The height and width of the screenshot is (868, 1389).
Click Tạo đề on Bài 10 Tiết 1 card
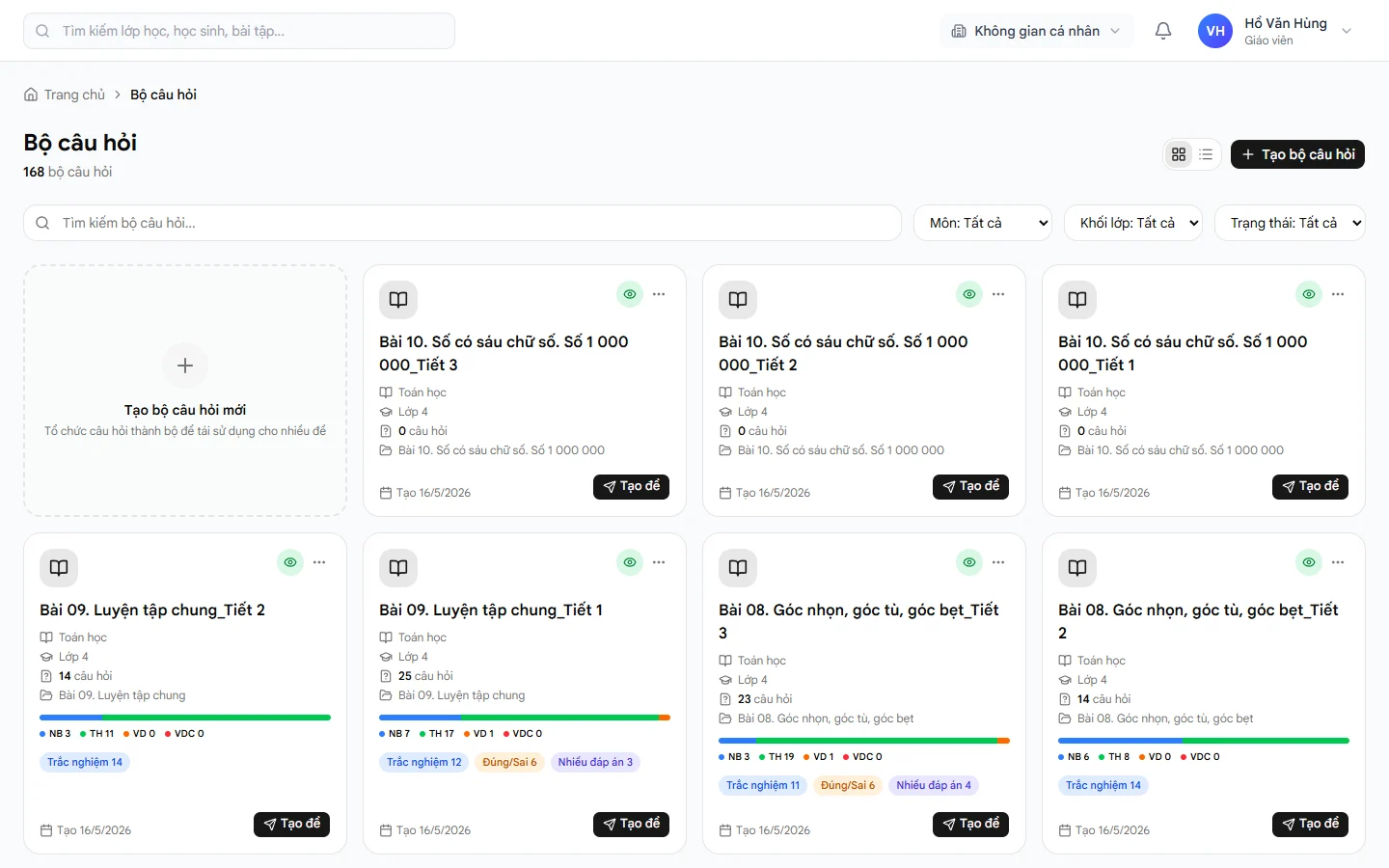[x=1310, y=487]
